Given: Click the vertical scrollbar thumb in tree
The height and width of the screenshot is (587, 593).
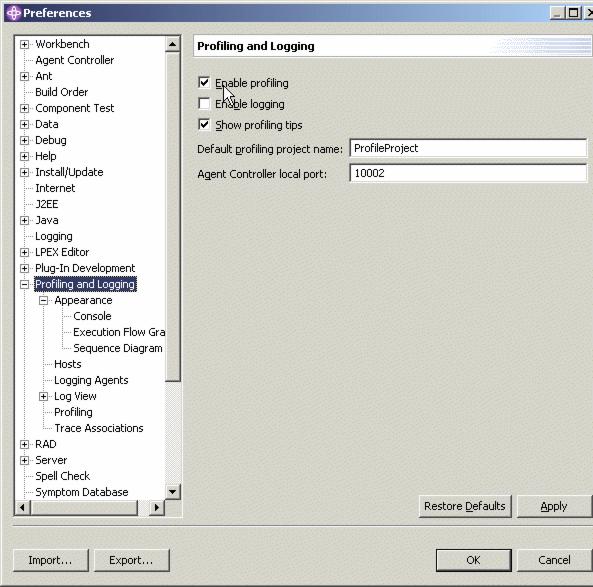Looking at the screenshot, I should 173,217.
